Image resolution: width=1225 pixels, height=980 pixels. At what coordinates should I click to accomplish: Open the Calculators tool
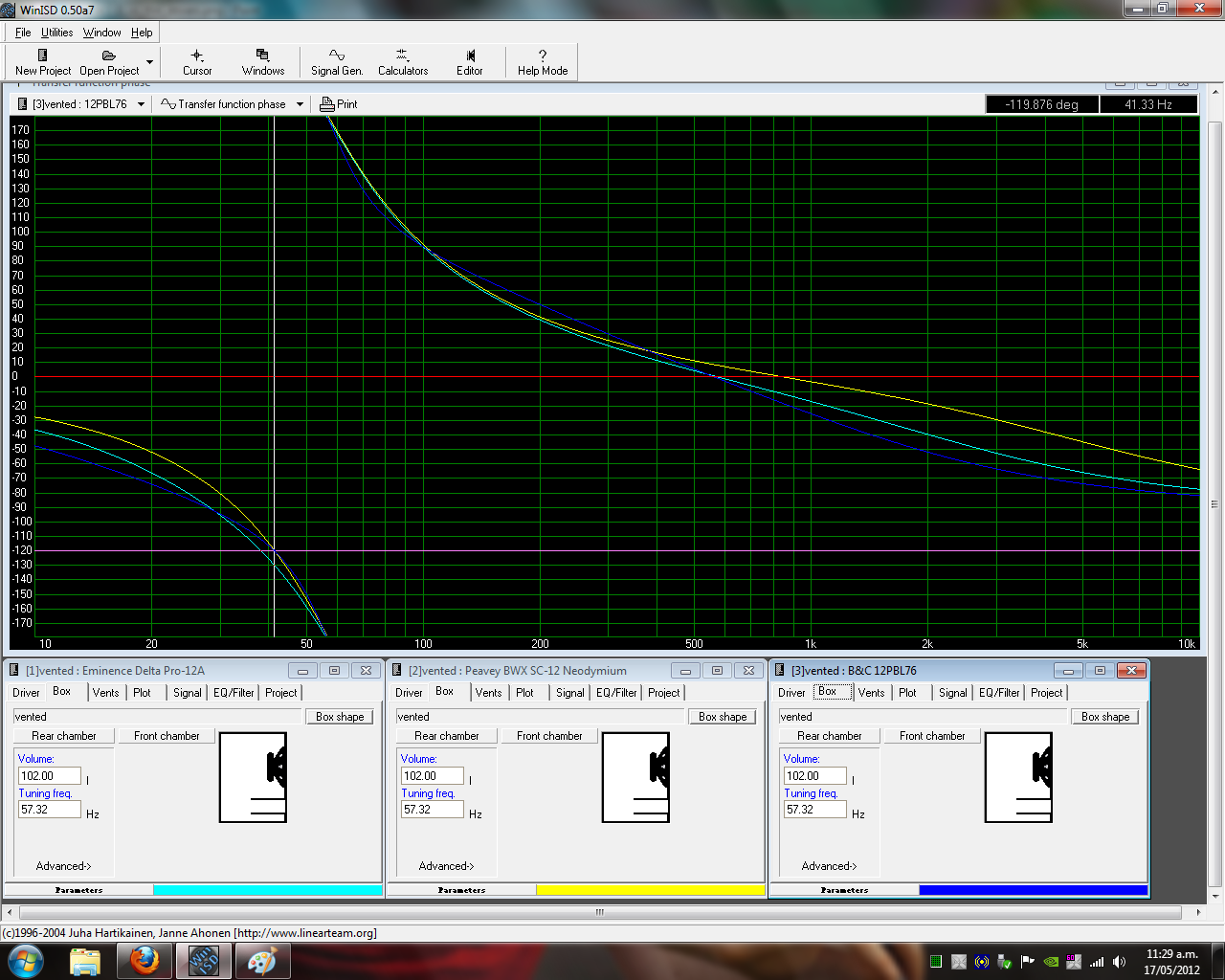point(403,61)
